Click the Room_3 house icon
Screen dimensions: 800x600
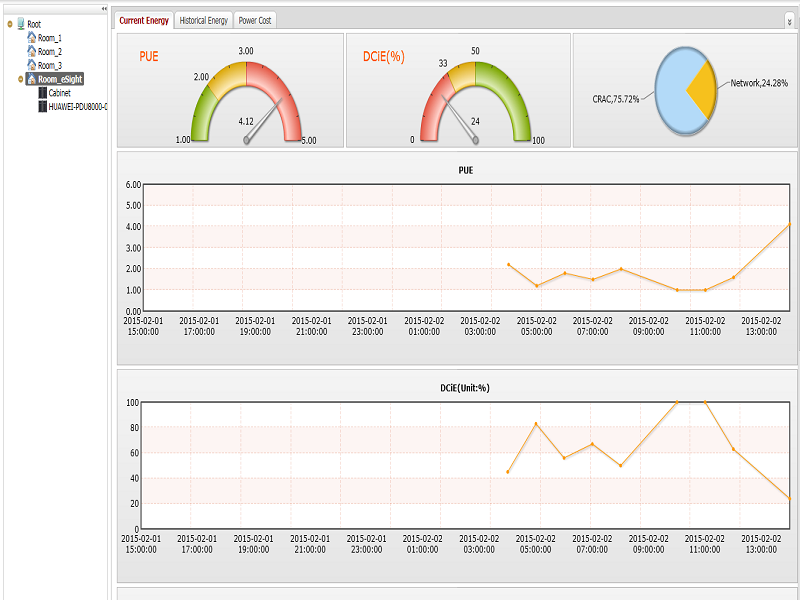tap(32, 65)
